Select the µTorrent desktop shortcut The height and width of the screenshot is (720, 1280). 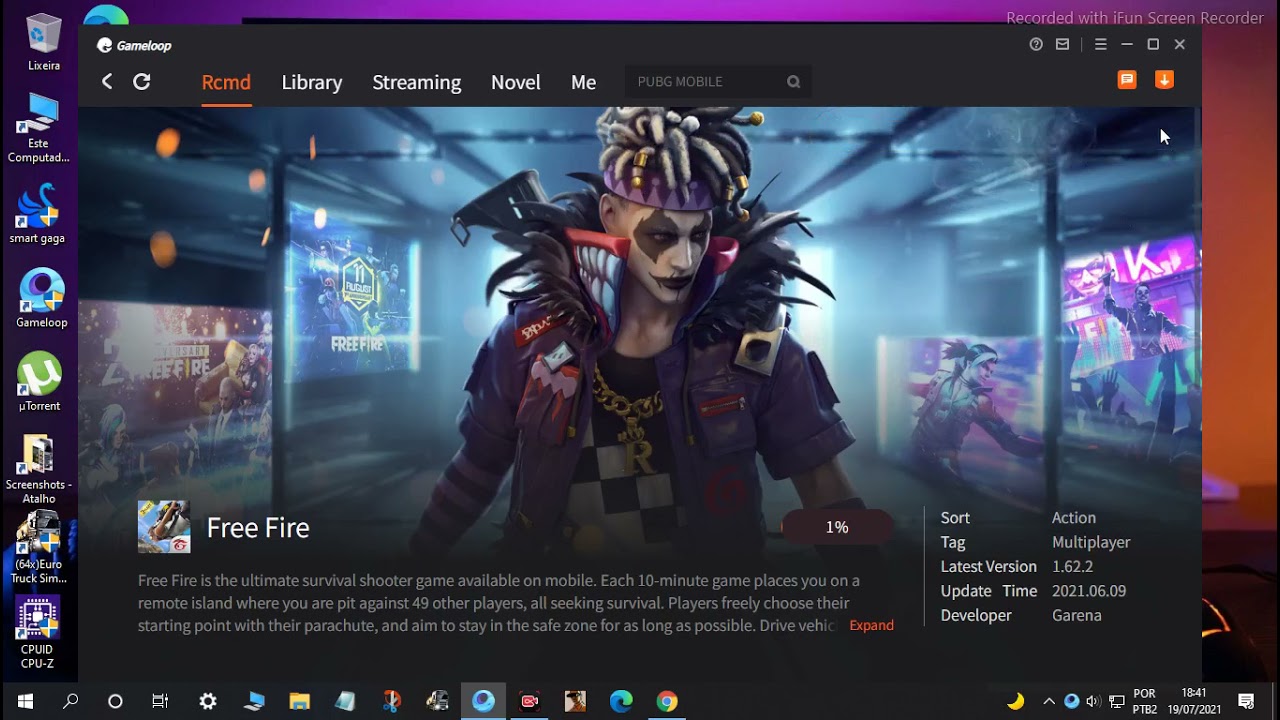pyautogui.click(x=40, y=382)
